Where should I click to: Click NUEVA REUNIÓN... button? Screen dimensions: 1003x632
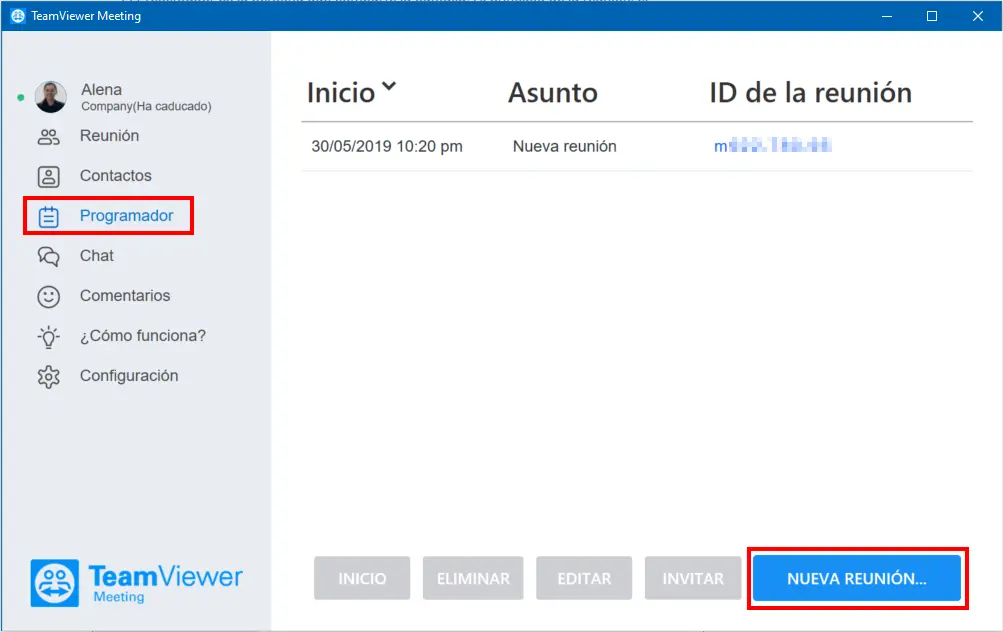[857, 578]
